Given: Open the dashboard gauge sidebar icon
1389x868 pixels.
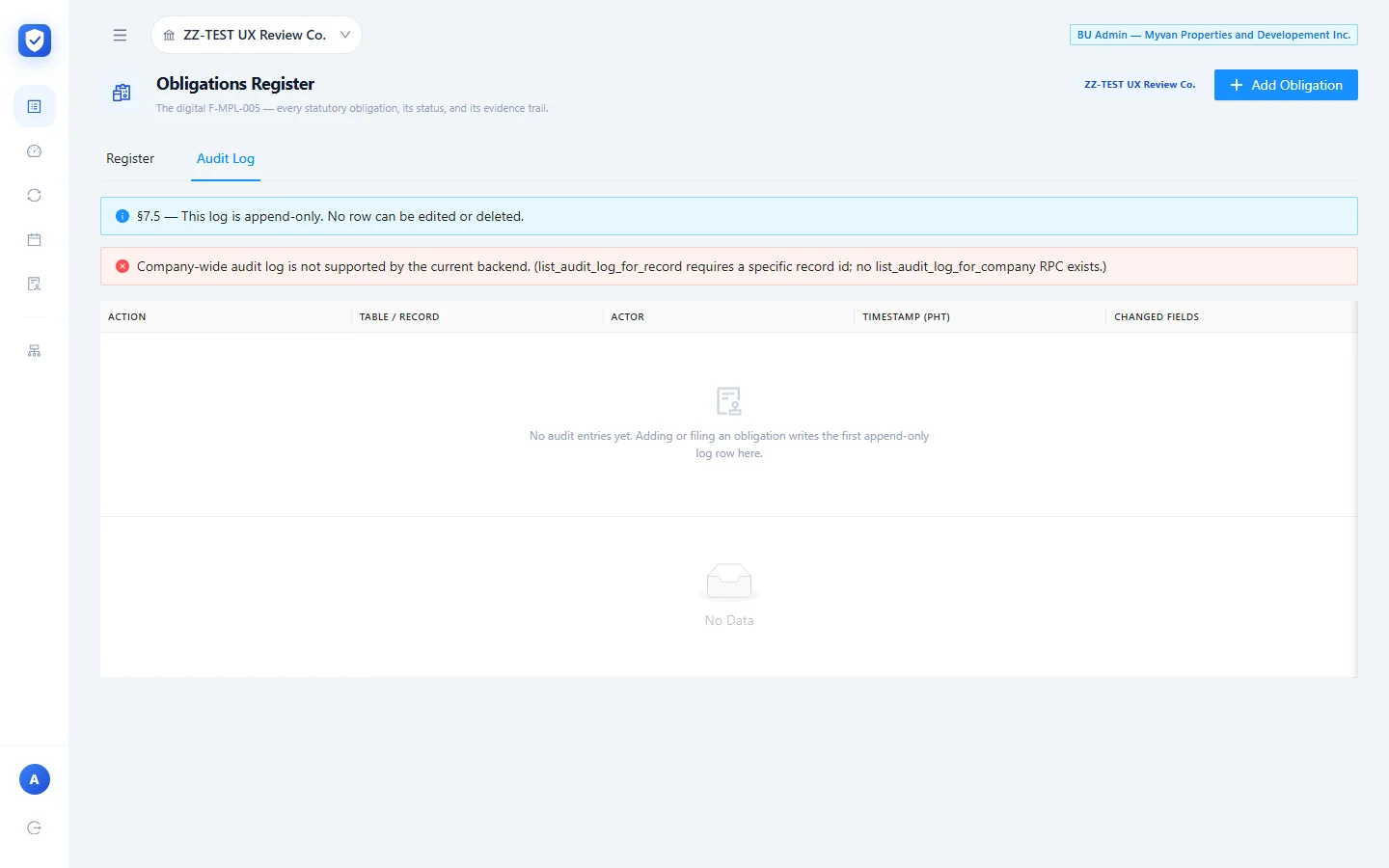Looking at the screenshot, I should [x=35, y=150].
